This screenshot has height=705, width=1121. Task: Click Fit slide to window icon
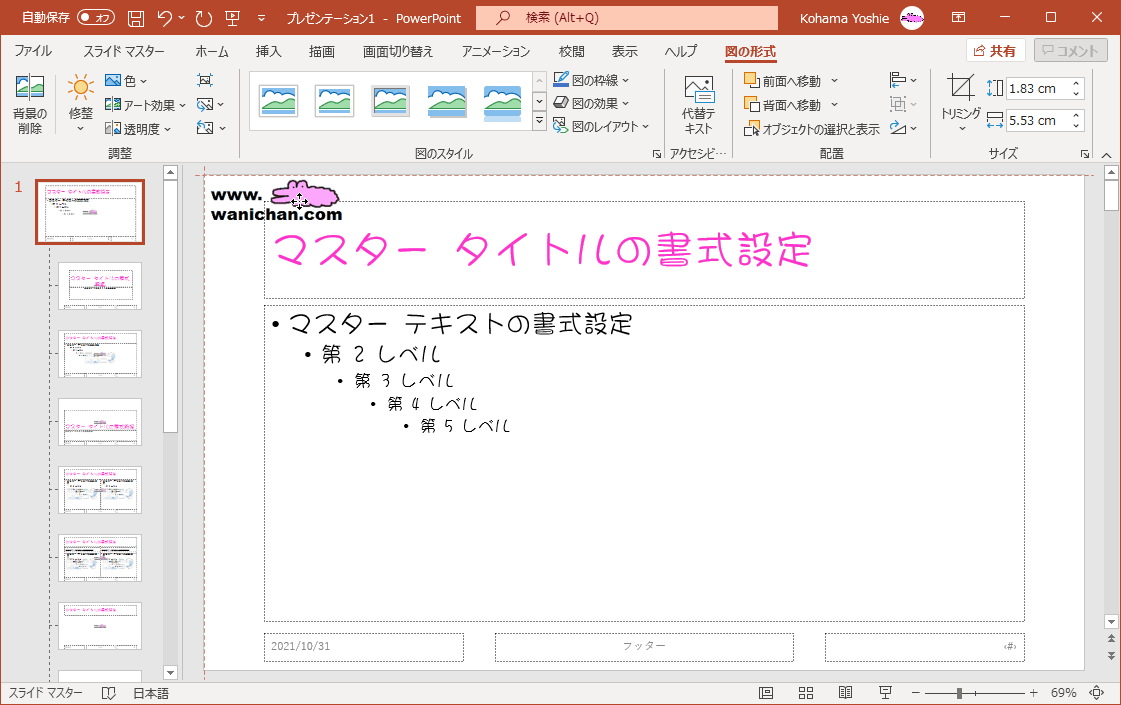[x=1097, y=693]
